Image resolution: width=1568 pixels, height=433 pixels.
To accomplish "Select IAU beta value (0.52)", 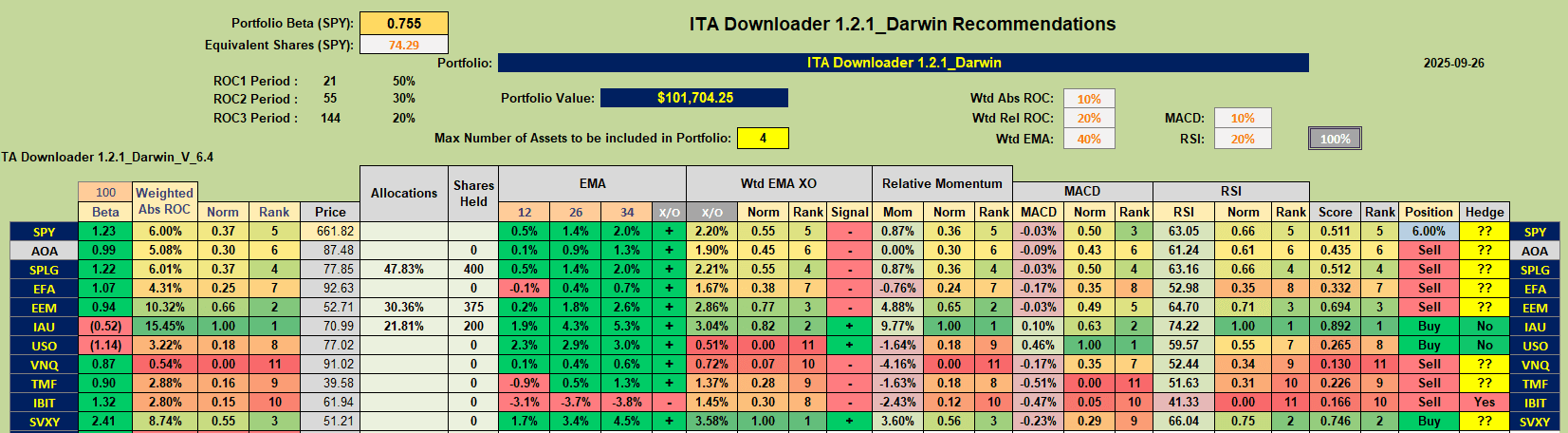I will [x=105, y=326].
